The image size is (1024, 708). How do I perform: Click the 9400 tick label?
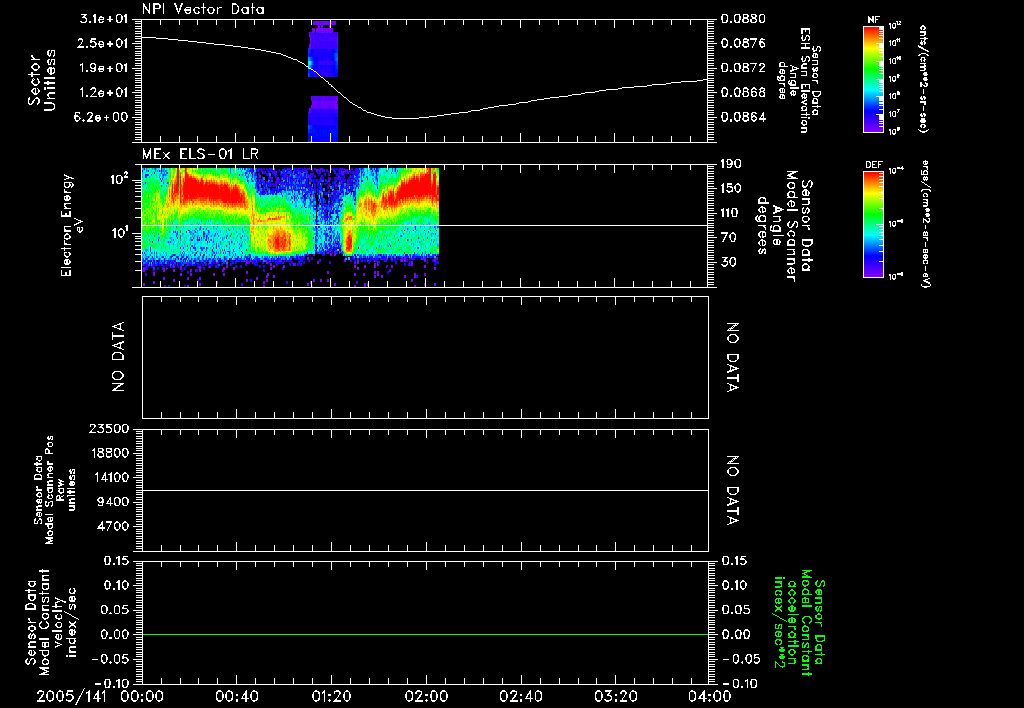pyautogui.click(x=115, y=502)
